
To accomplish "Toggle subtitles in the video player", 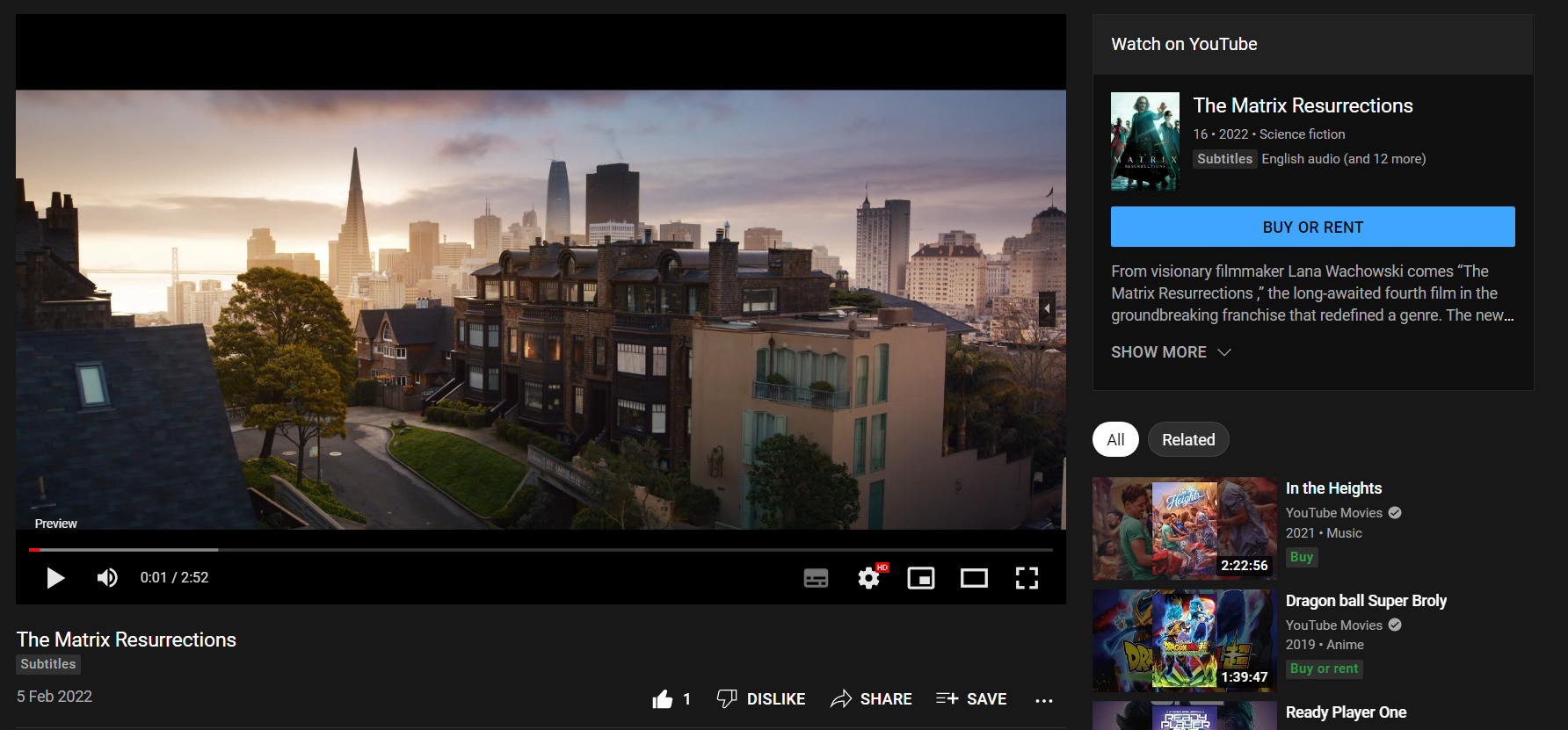I will click(816, 578).
